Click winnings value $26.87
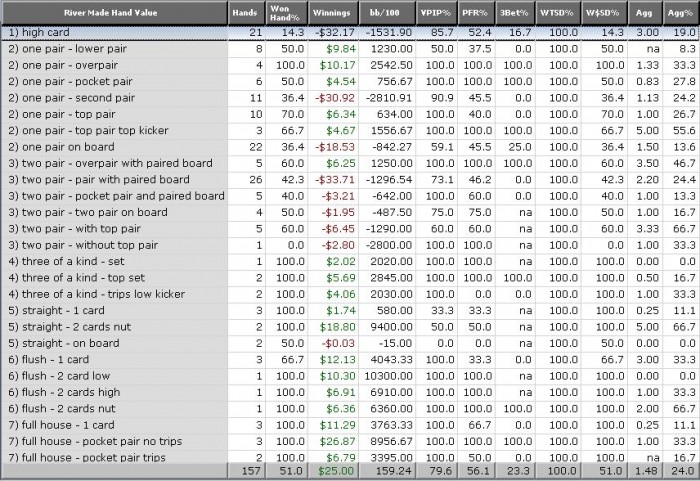Image resolution: width=700 pixels, height=481 pixels. [338, 441]
